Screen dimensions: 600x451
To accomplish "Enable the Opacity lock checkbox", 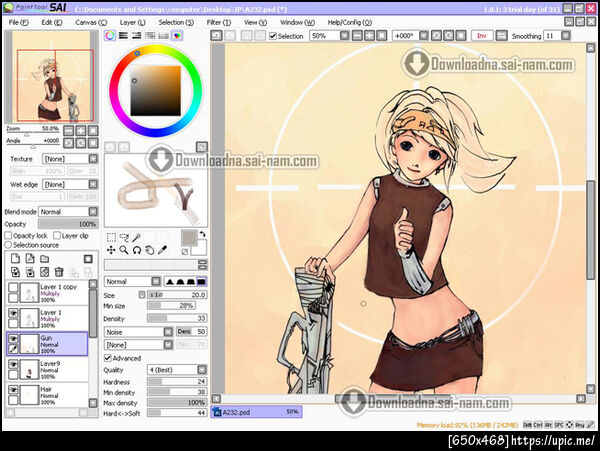I will (x=8, y=235).
